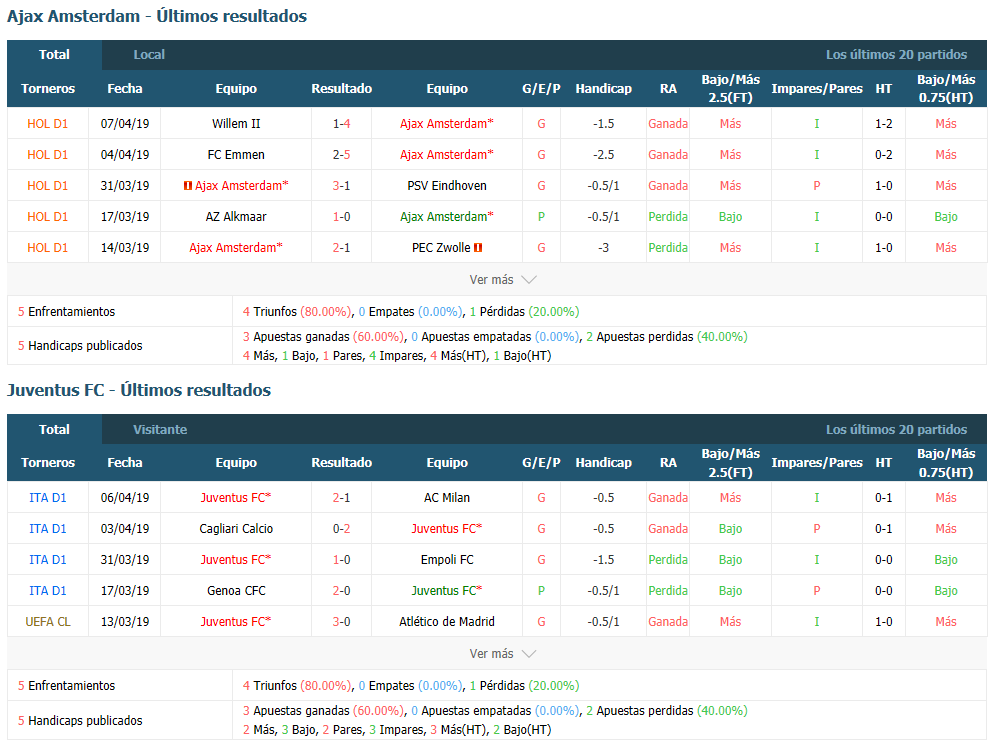Screen dimensions: 993x747
Task: Click HOL D1 in the Willem II row
Action: click(47, 123)
